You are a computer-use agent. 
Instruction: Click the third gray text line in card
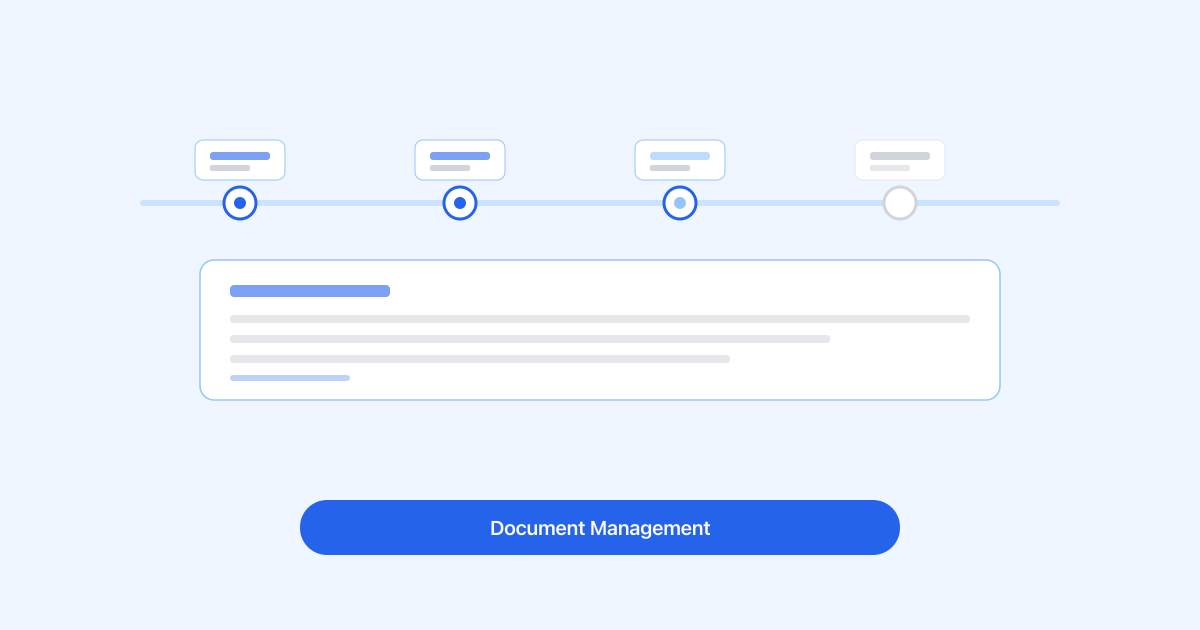480,359
